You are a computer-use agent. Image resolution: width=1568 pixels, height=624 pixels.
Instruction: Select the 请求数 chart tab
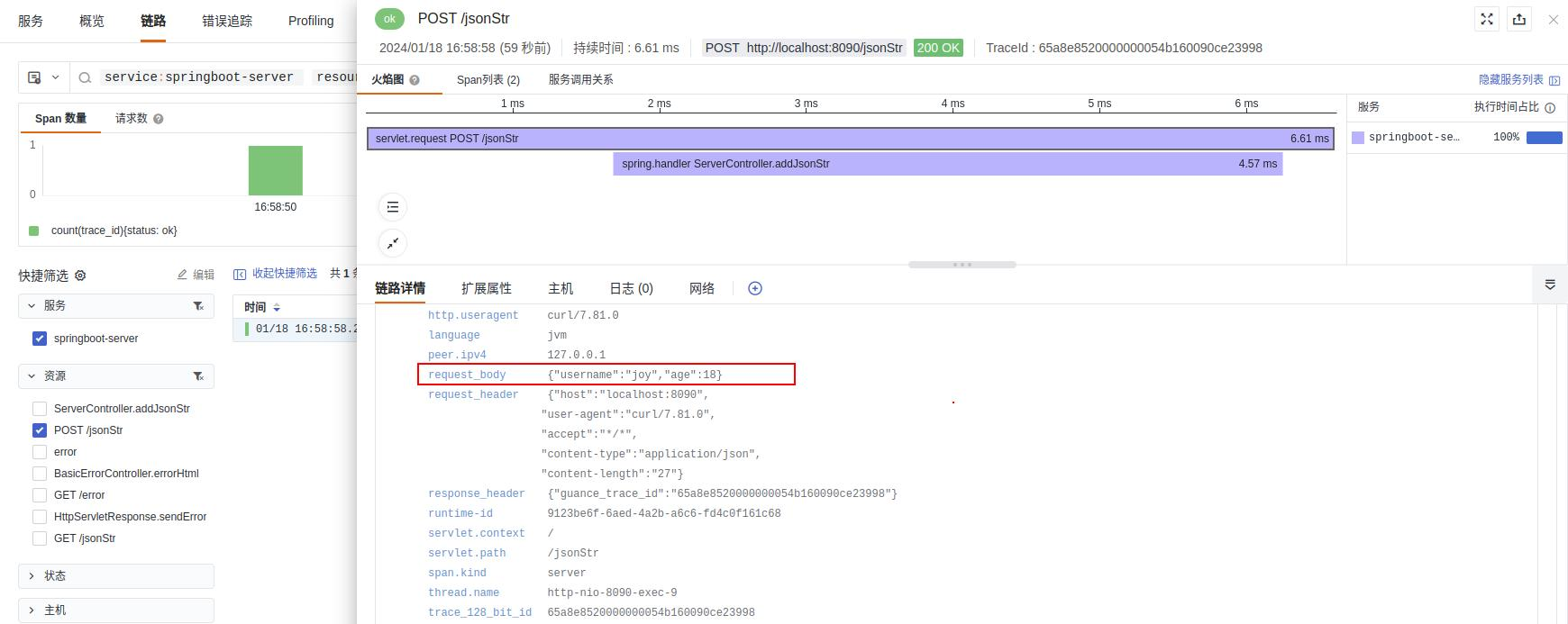pyautogui.click(x=132, y=119)
